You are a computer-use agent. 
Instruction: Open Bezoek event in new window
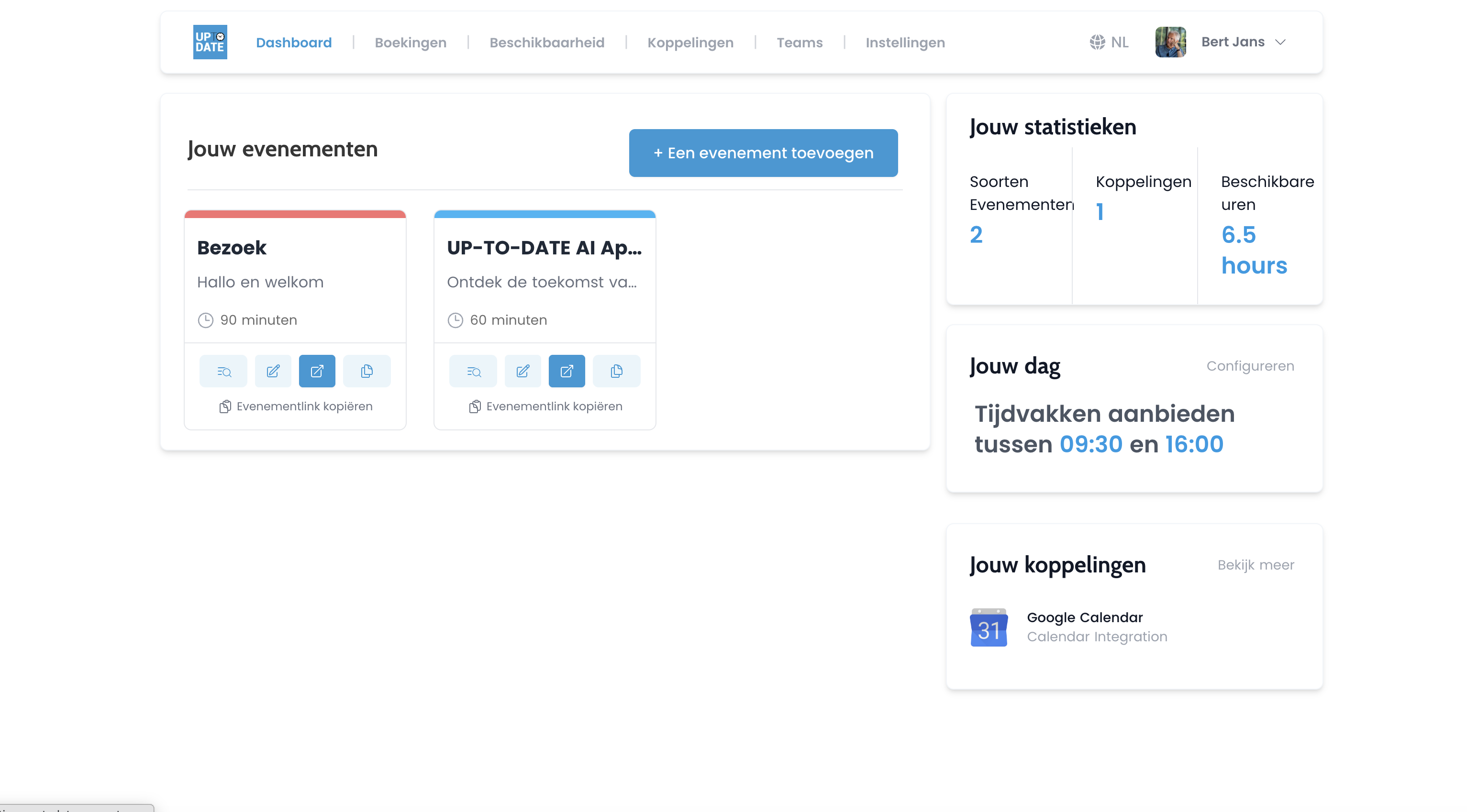point(317,371)
